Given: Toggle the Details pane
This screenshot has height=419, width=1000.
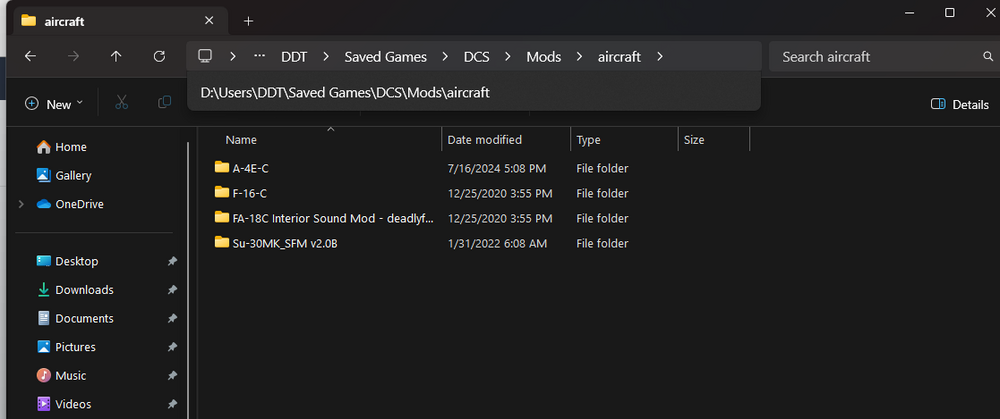Looking at the screenshot, I should tap(960, 104).
